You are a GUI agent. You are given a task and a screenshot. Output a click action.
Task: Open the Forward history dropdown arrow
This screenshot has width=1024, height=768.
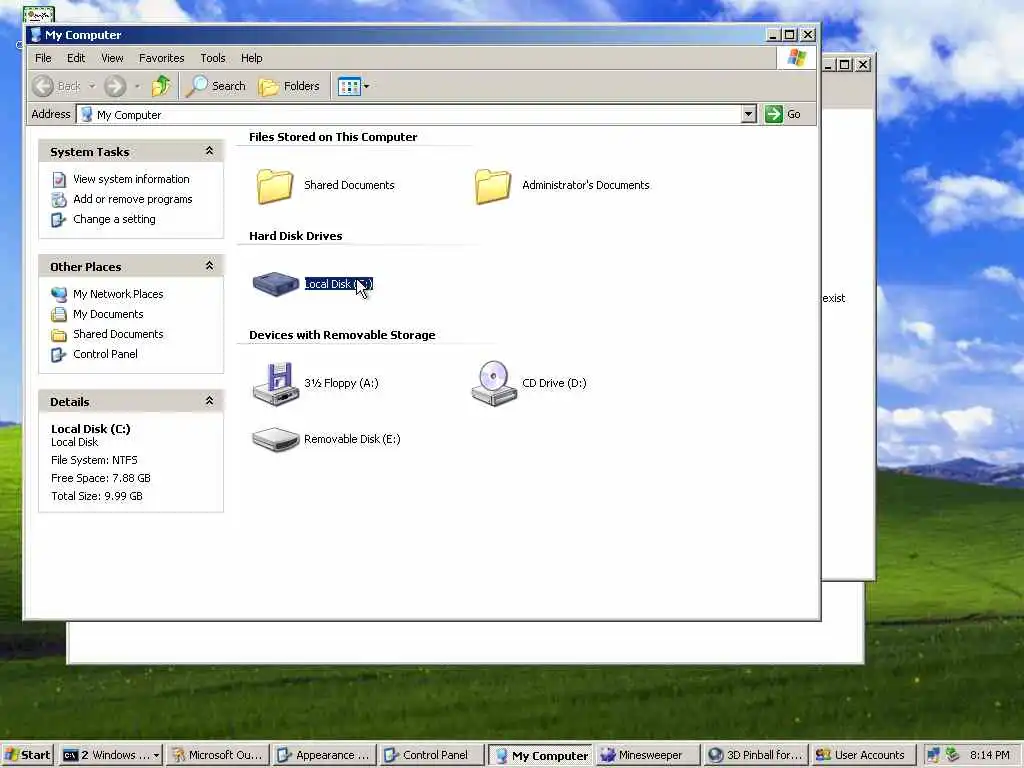point(137,86)
